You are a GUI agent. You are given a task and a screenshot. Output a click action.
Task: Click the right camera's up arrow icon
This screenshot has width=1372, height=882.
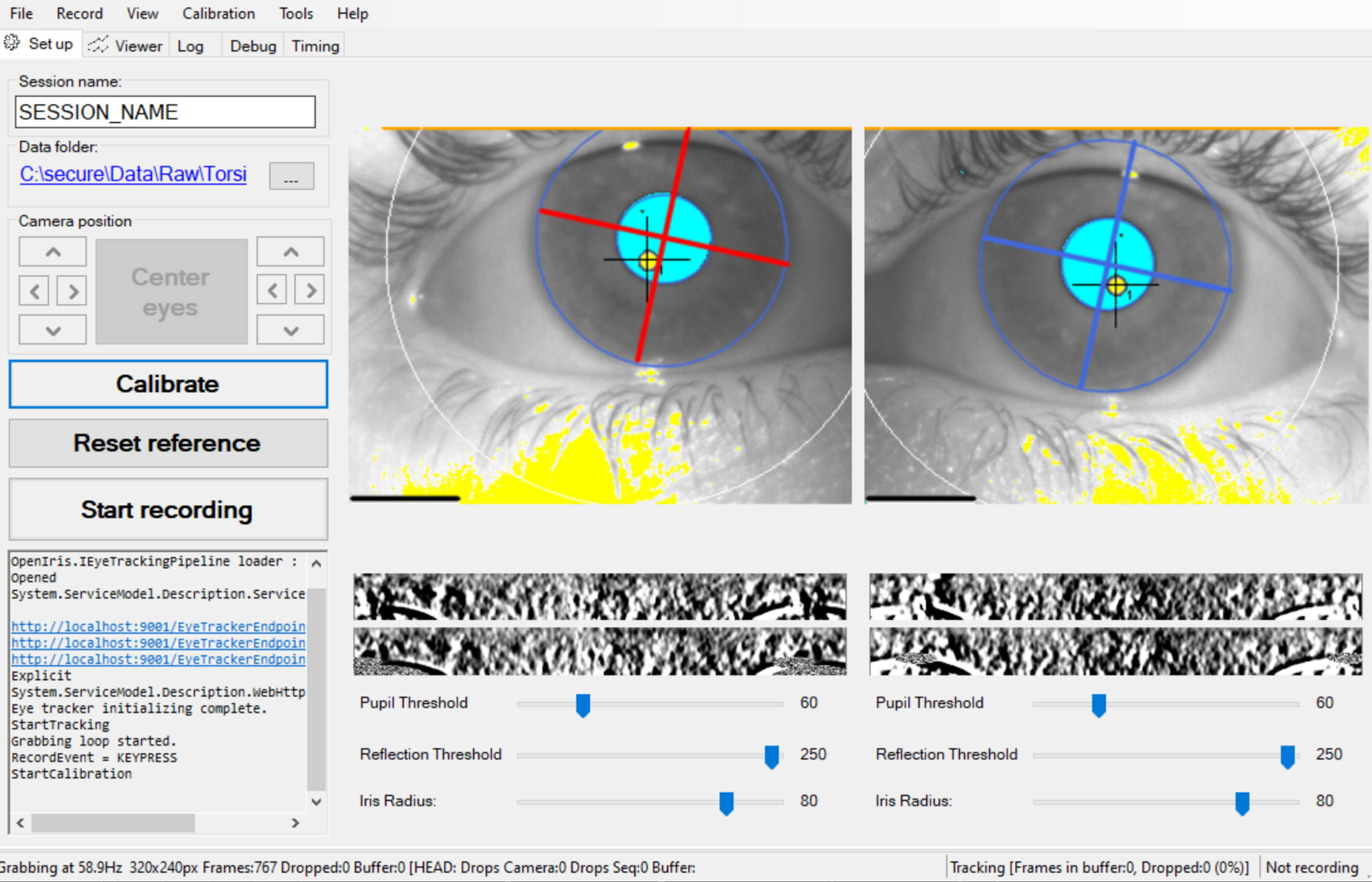290,251
